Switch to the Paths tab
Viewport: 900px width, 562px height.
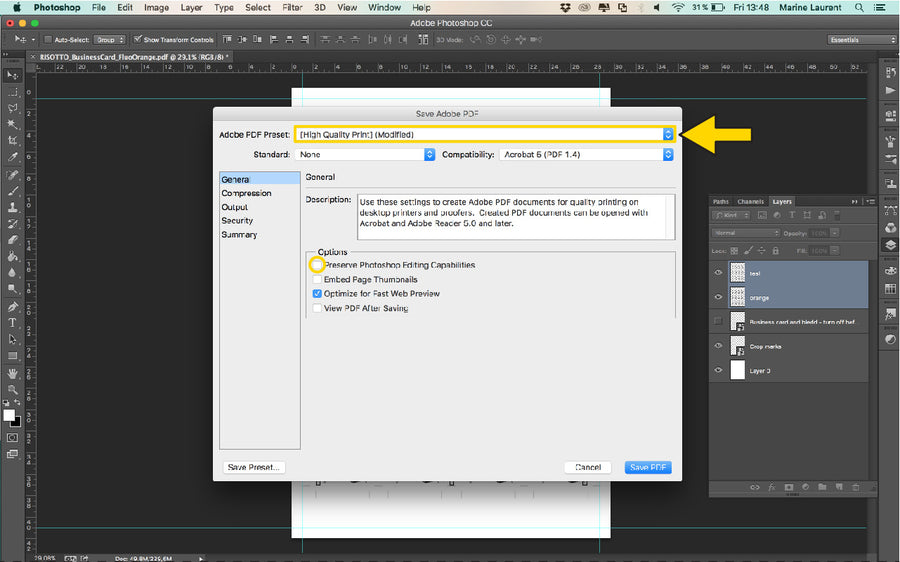[x=721, y=201]
